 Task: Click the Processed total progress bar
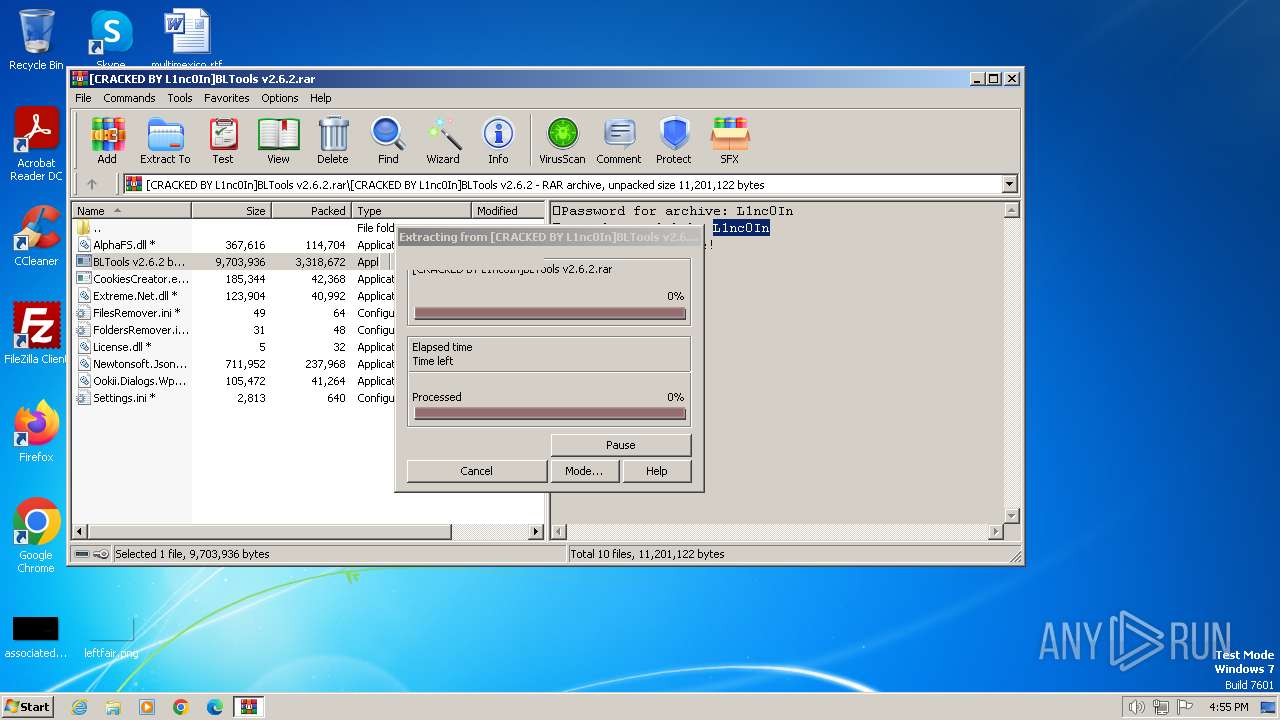coord(550,413)
